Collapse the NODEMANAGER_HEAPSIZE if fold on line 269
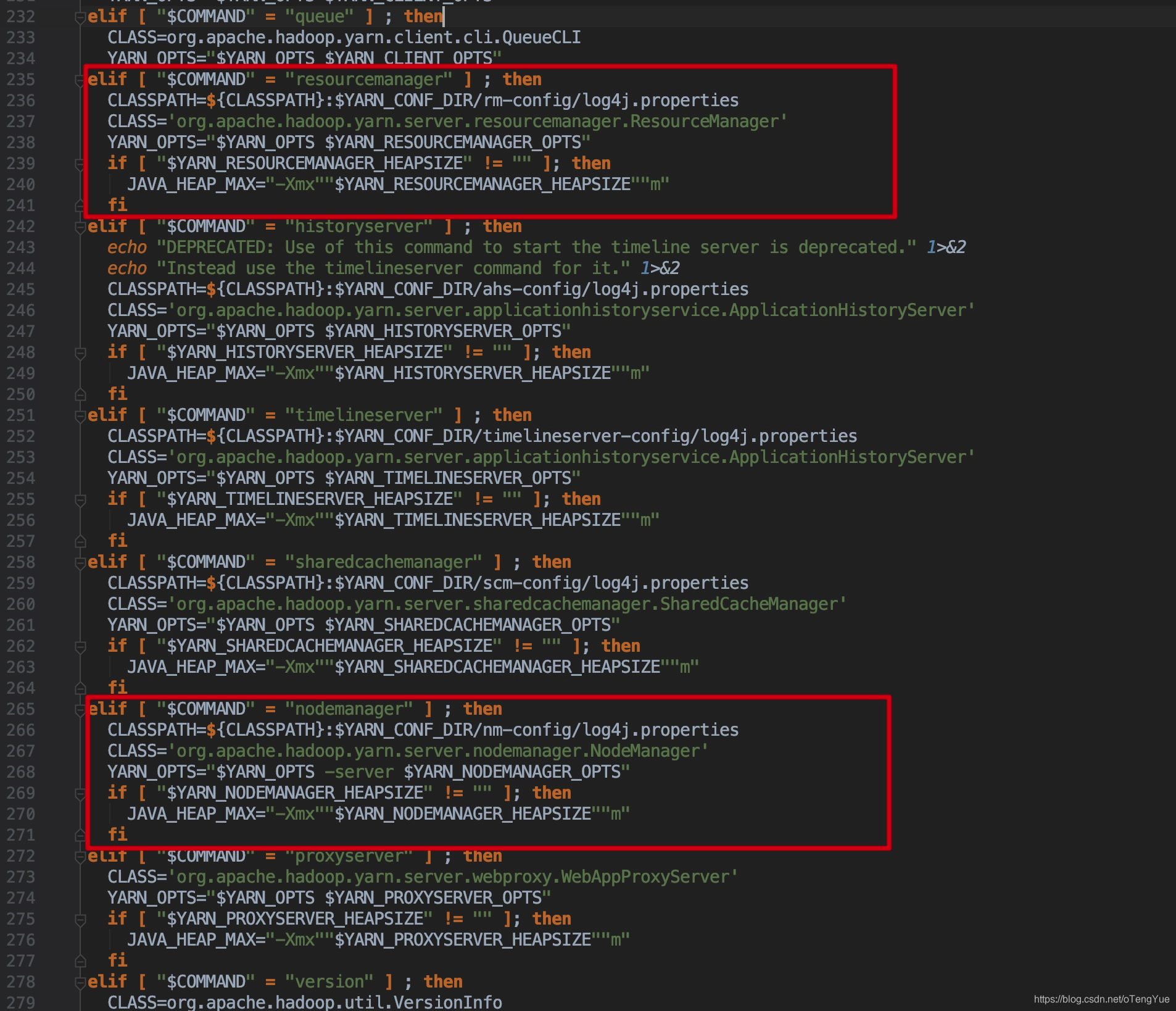This screenshot has height=1011, width=1176. [x=80, y=794]
